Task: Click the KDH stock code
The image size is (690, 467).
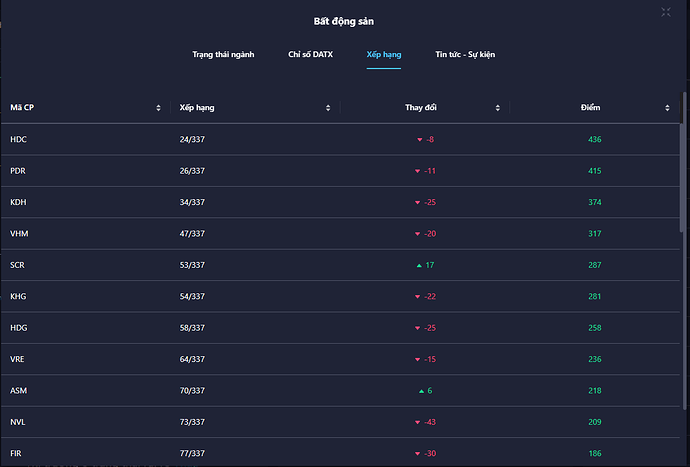Action: coord(18,202)
